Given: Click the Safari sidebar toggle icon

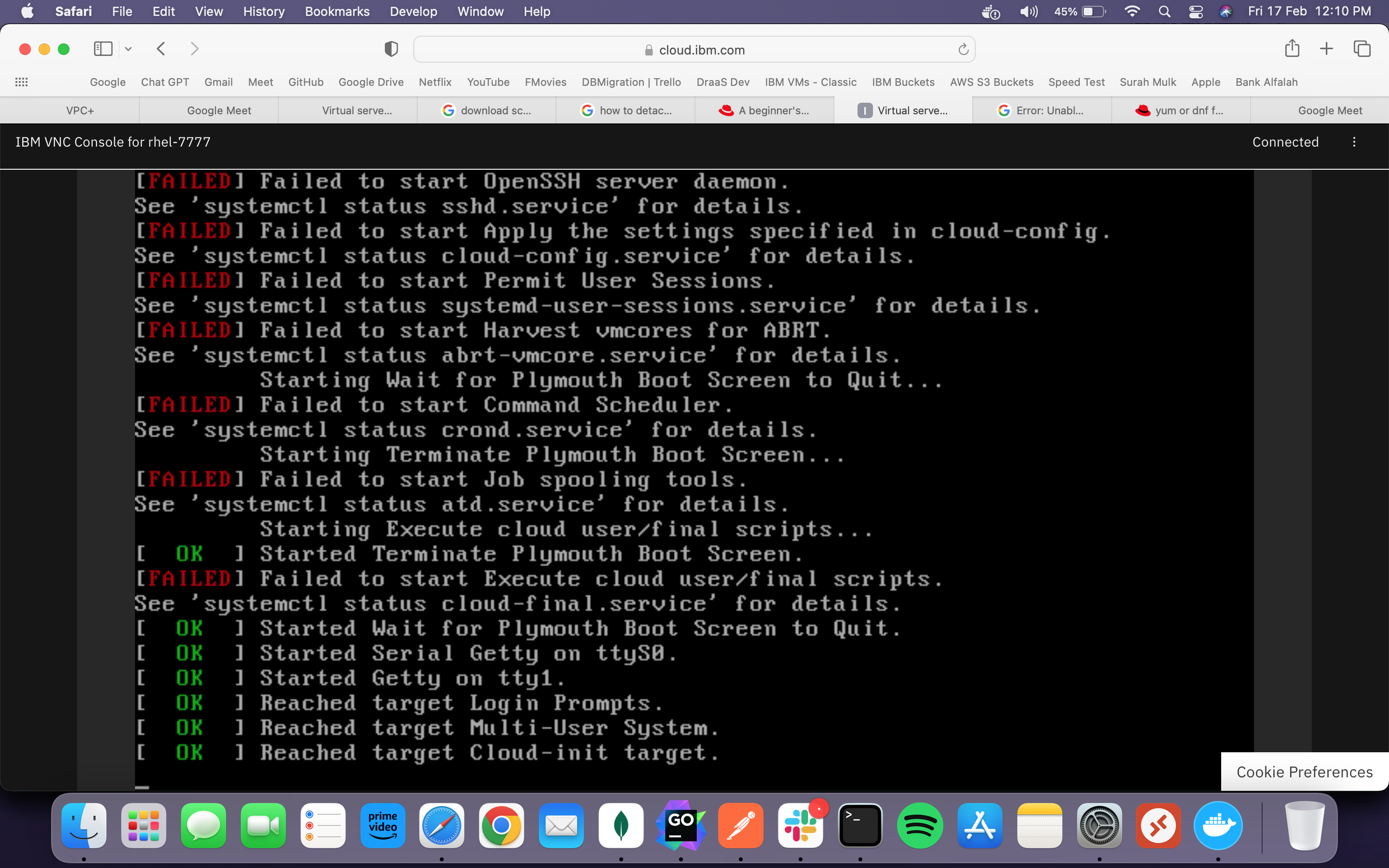Looking at the screenshot, I should [103, 49].
